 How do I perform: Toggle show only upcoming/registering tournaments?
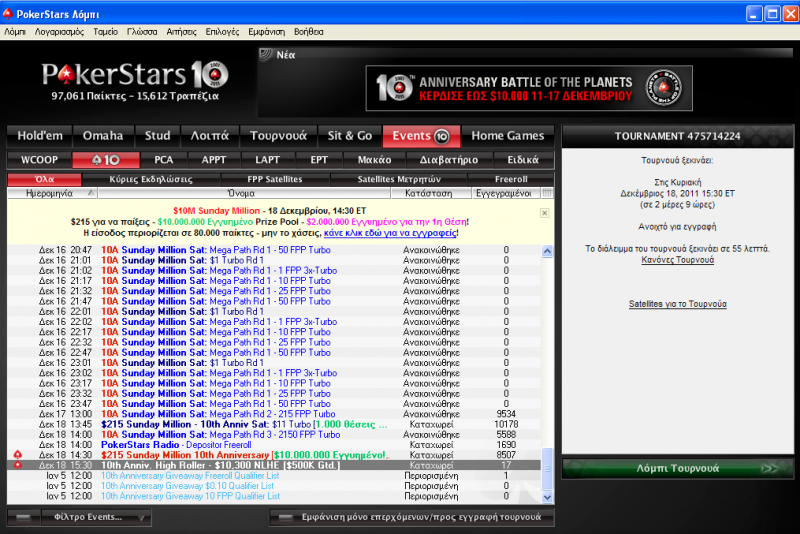pos(412,517)
